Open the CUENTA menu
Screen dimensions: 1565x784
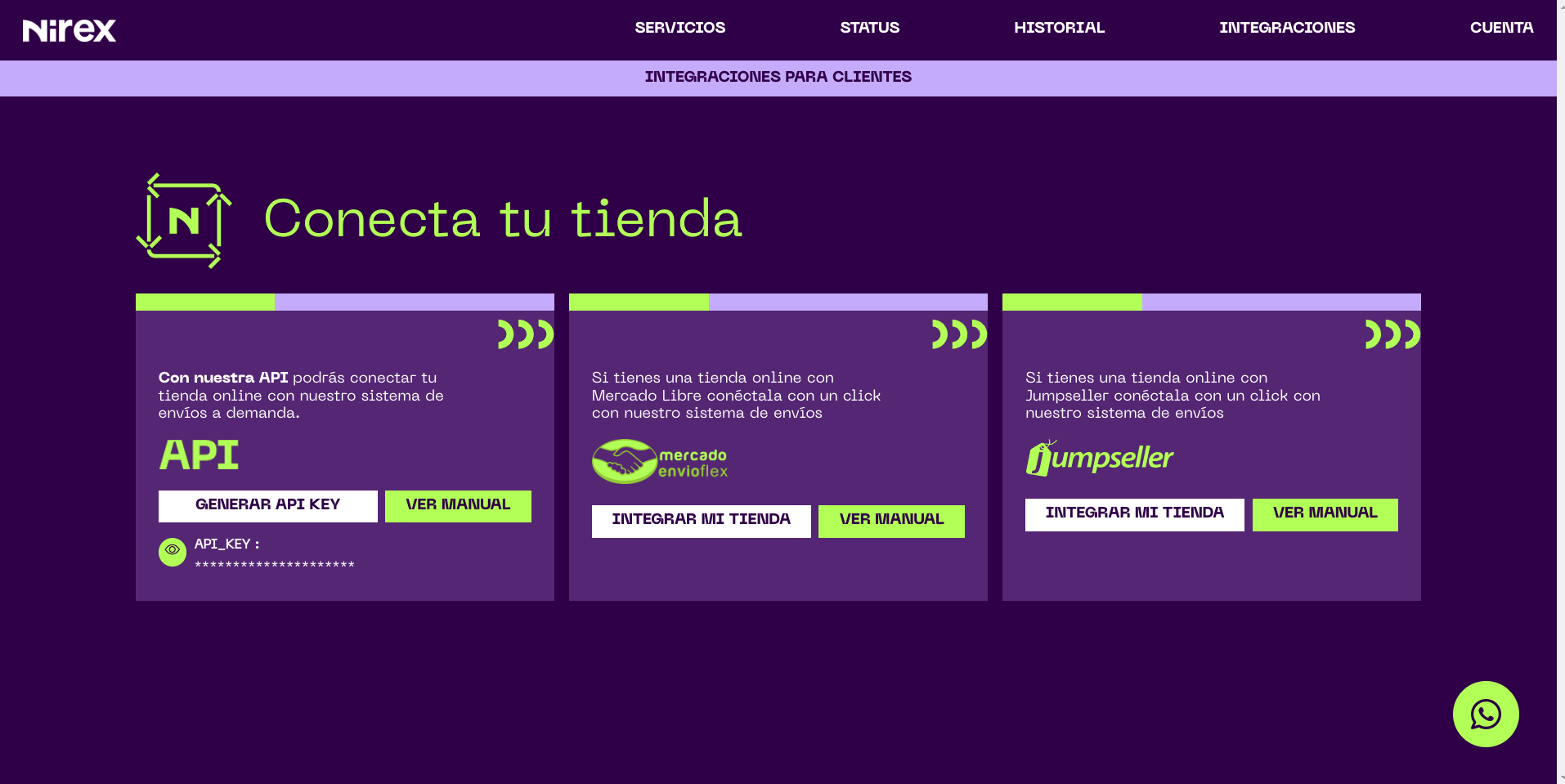coord(1501,28)
